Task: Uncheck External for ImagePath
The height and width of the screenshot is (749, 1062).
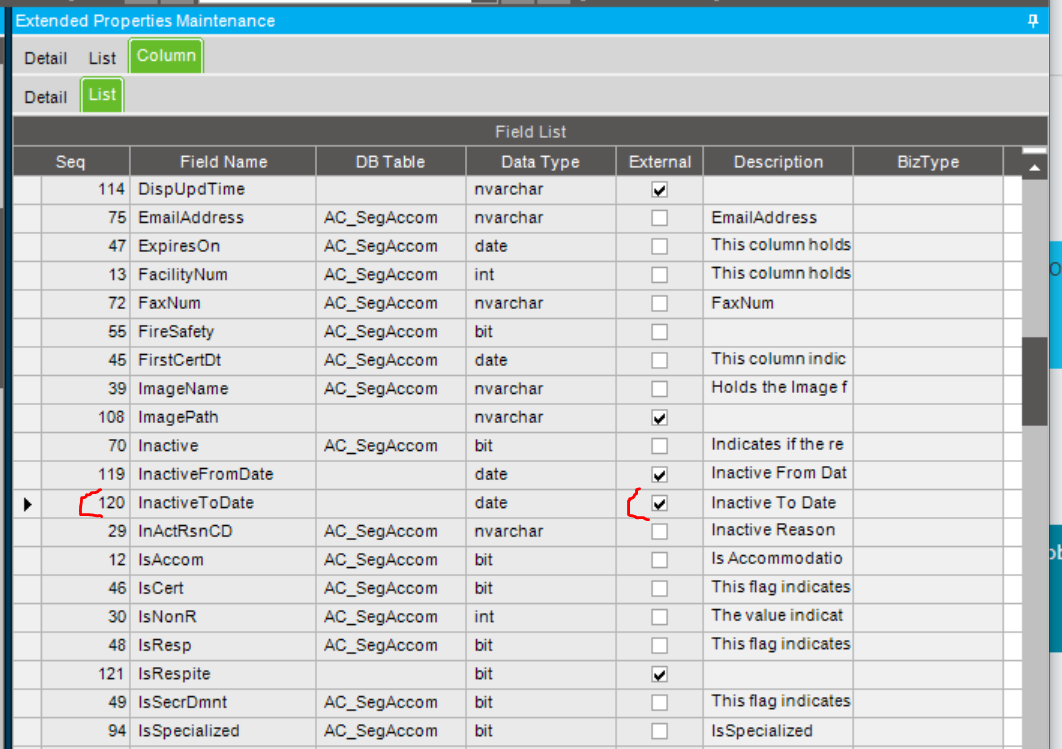Action: coord(659,418)
